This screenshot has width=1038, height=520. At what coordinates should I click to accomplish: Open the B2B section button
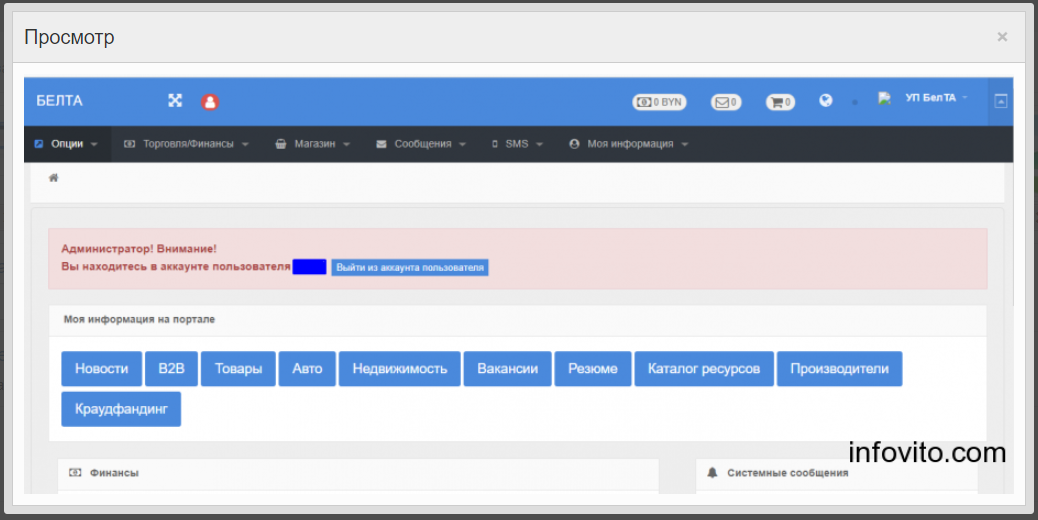[171, 368]
